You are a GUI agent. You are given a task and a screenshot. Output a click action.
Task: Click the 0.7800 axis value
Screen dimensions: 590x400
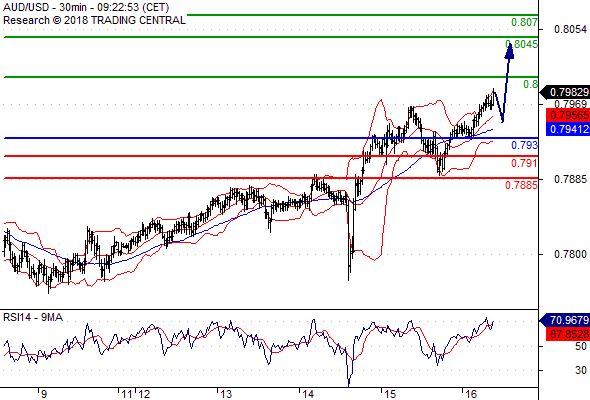click(x=570, y=255)
